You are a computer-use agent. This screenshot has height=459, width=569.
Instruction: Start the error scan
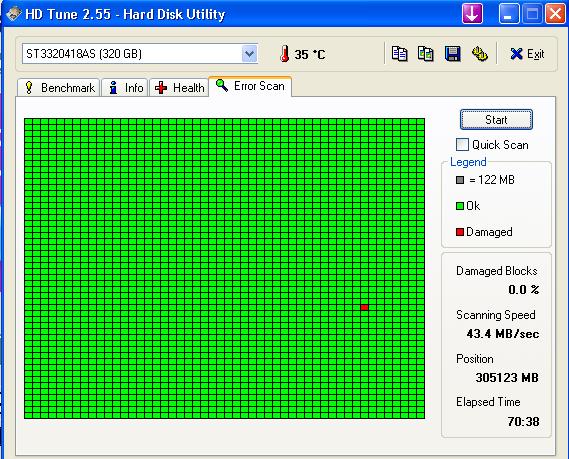pos(496,120)
